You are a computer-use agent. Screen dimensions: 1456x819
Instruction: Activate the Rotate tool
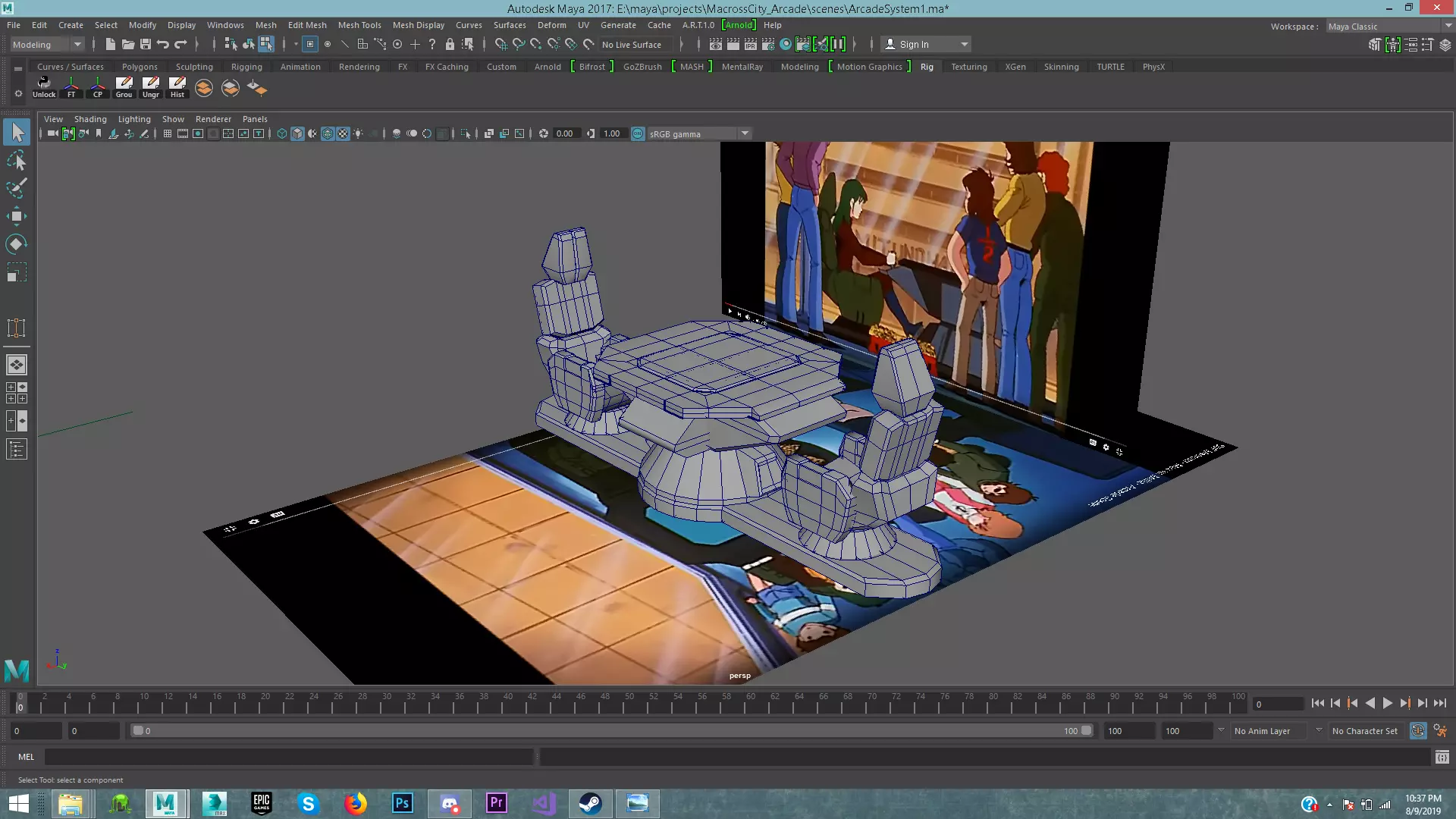[17, 243]
